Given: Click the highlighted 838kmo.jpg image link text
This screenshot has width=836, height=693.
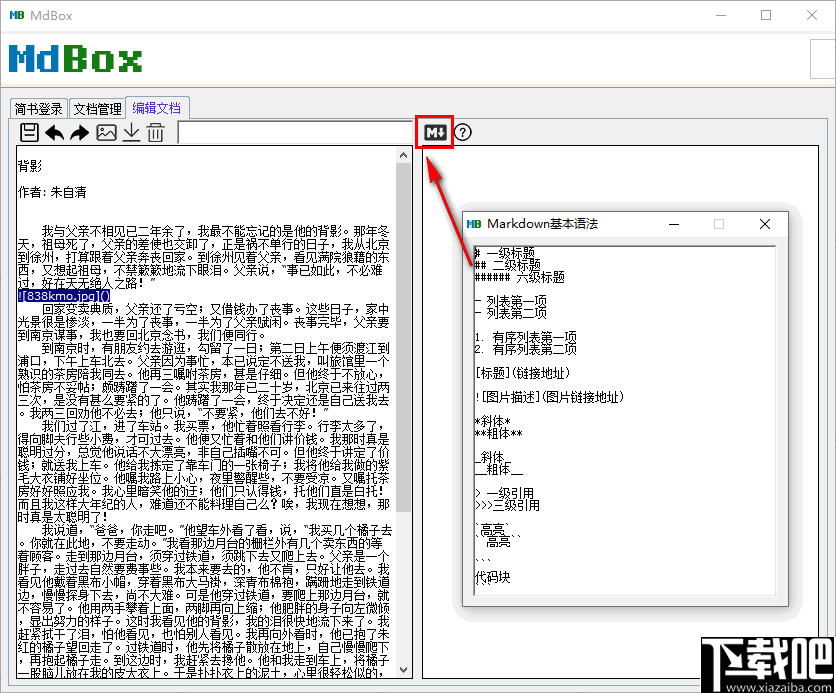Looking at the screenshot, I should point(62,295).
